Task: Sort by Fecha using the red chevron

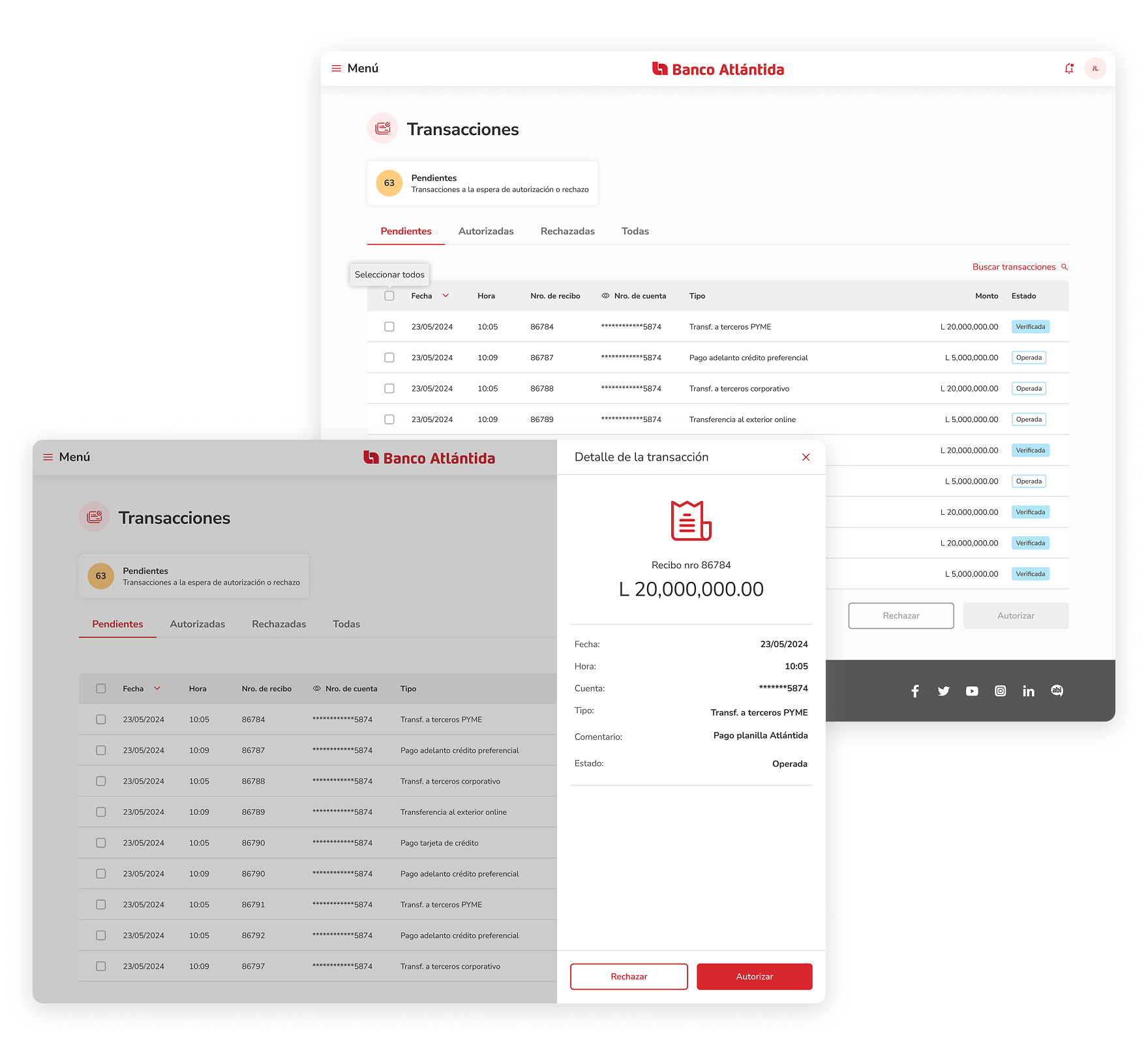Action: pyautogui.click(x=446, y=296)
